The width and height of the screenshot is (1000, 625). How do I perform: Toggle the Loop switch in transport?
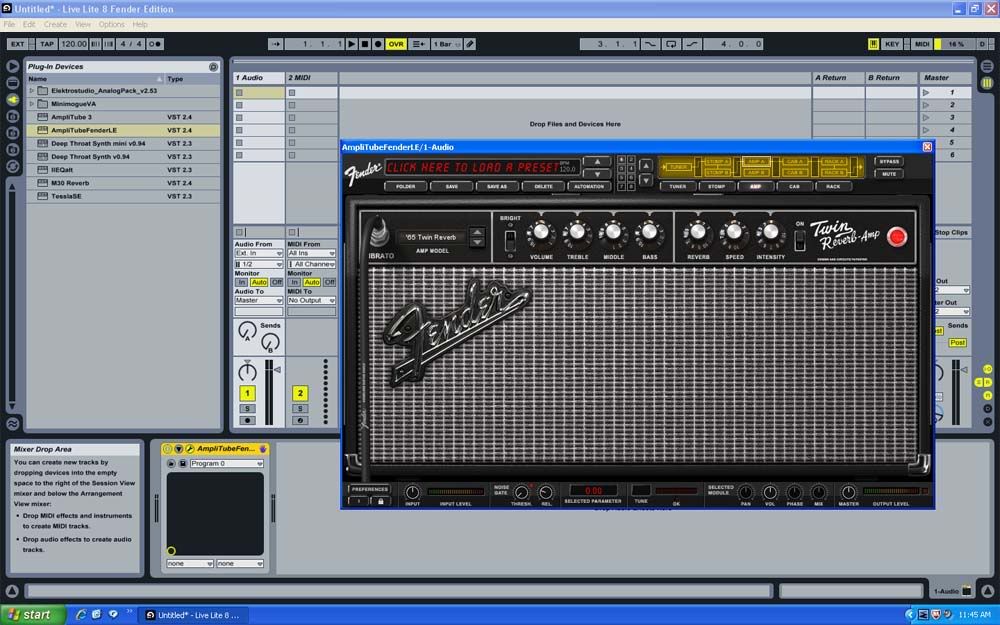671,44
